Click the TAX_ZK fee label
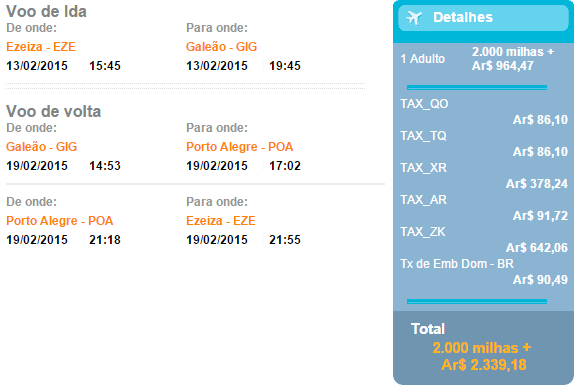 click(x=423, y=232)
